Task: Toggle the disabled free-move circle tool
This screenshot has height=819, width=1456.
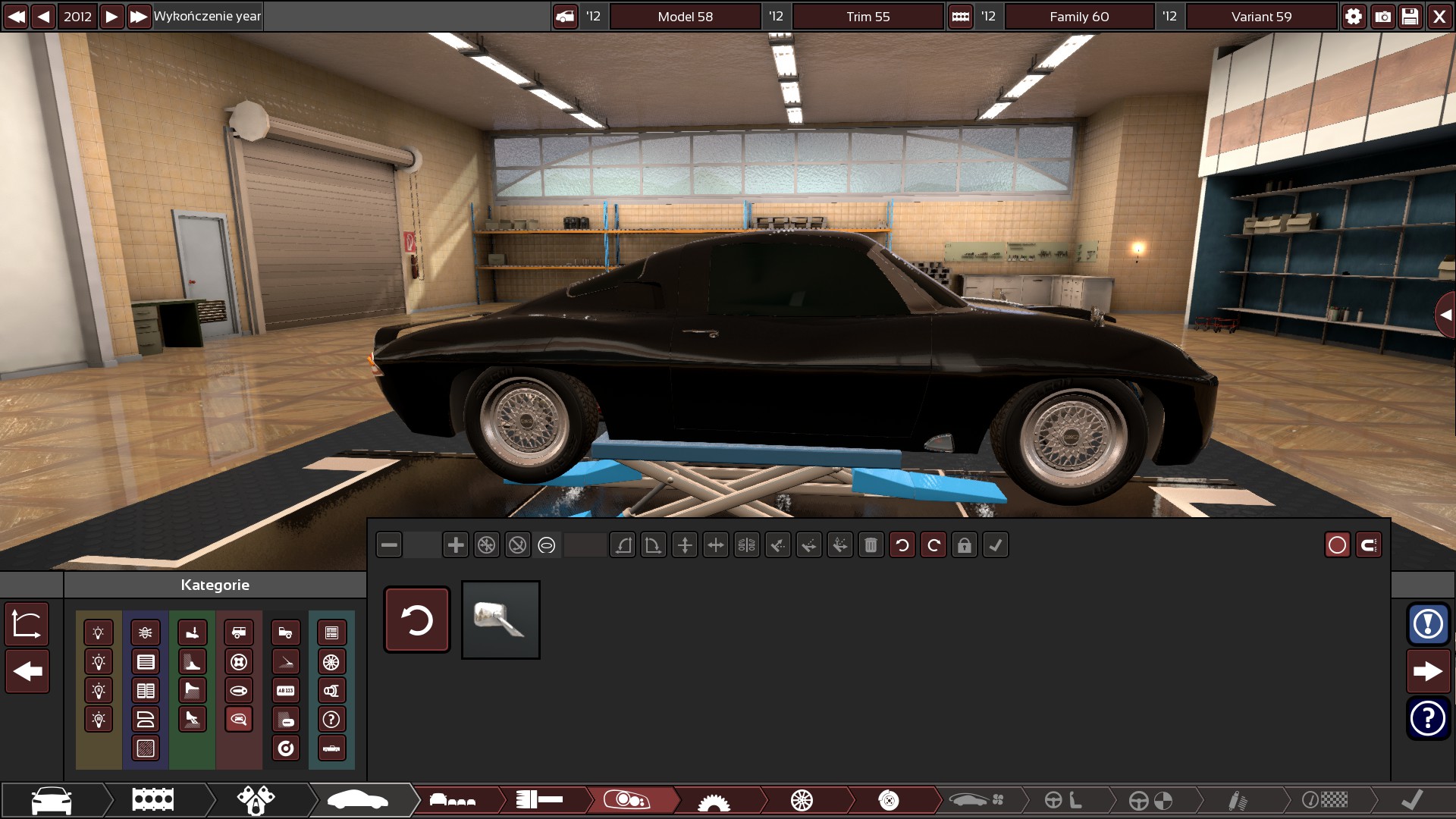Action: coord(517,544)
